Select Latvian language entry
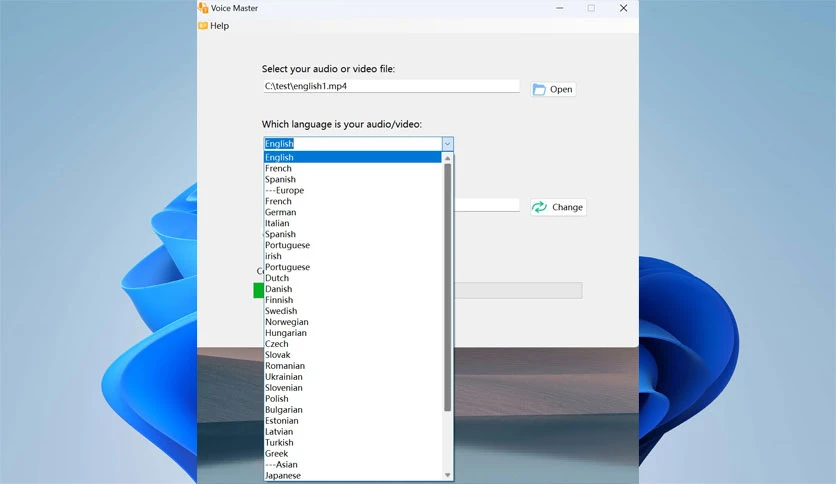This screenshot has width=836, height=484. click(353, 431)
